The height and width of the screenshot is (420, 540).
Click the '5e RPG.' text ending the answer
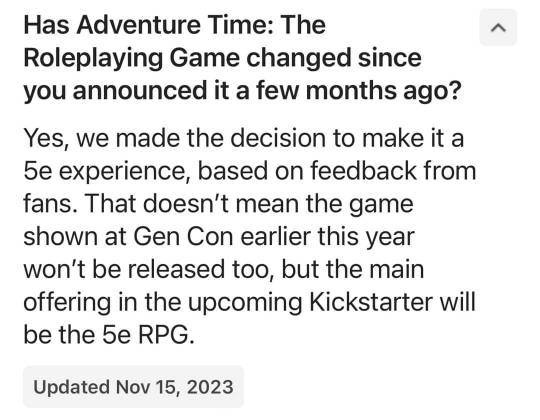click(148, 334)
